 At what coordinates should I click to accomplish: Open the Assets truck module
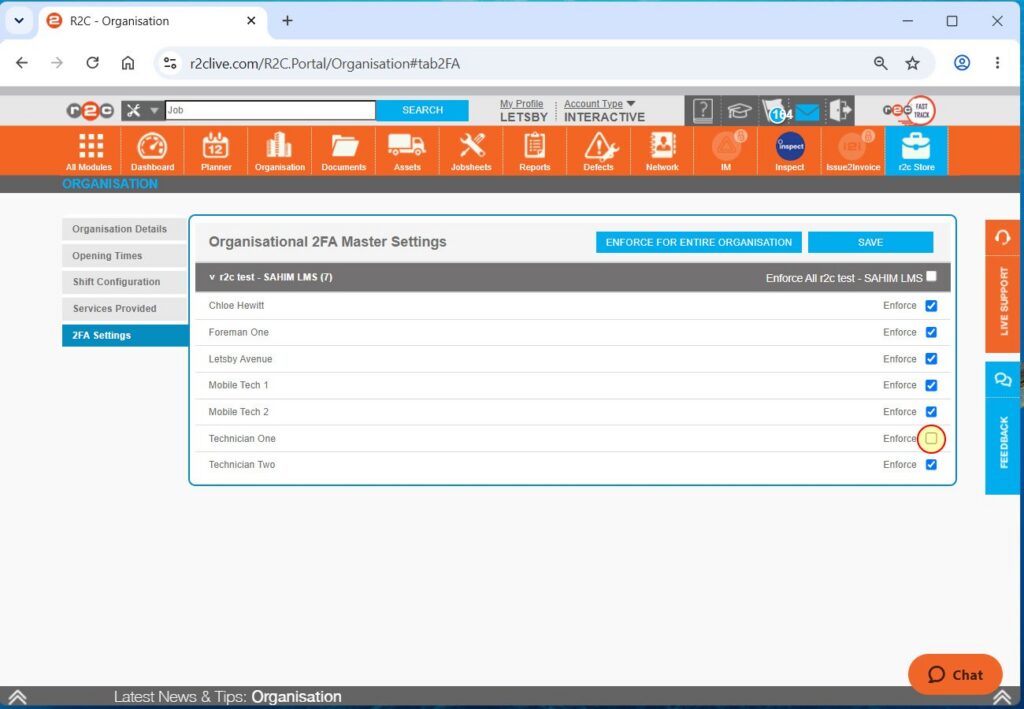coord(407,151)
